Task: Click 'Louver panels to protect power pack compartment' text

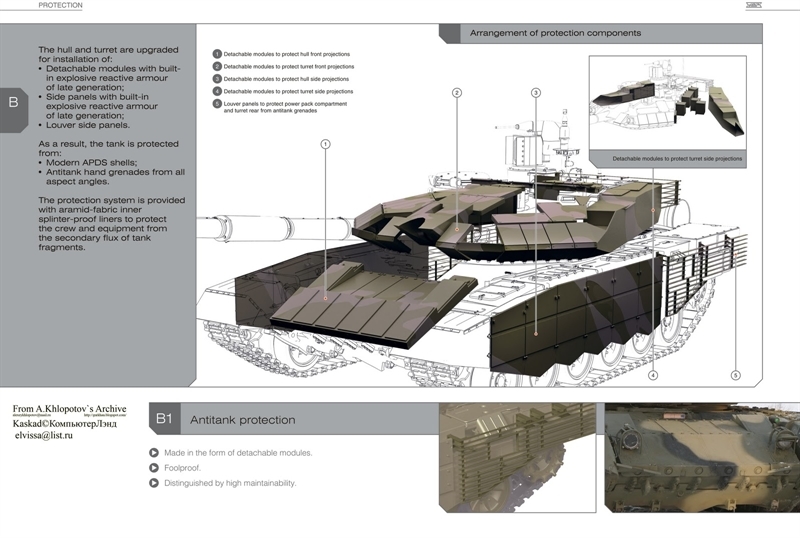Action: click(x=285, y=104)
